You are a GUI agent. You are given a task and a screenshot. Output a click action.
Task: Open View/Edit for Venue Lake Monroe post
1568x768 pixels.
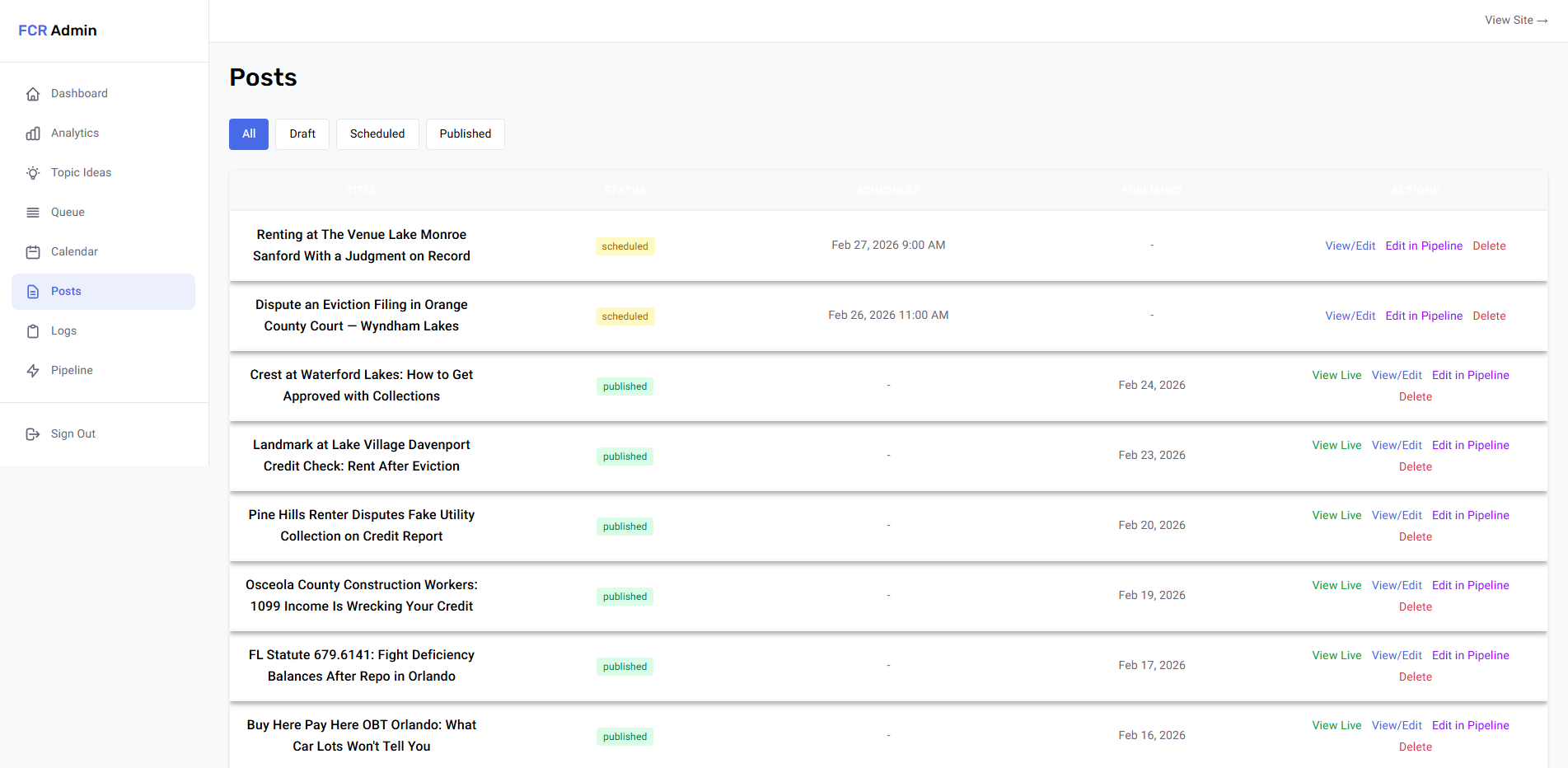click(1350, 246)
